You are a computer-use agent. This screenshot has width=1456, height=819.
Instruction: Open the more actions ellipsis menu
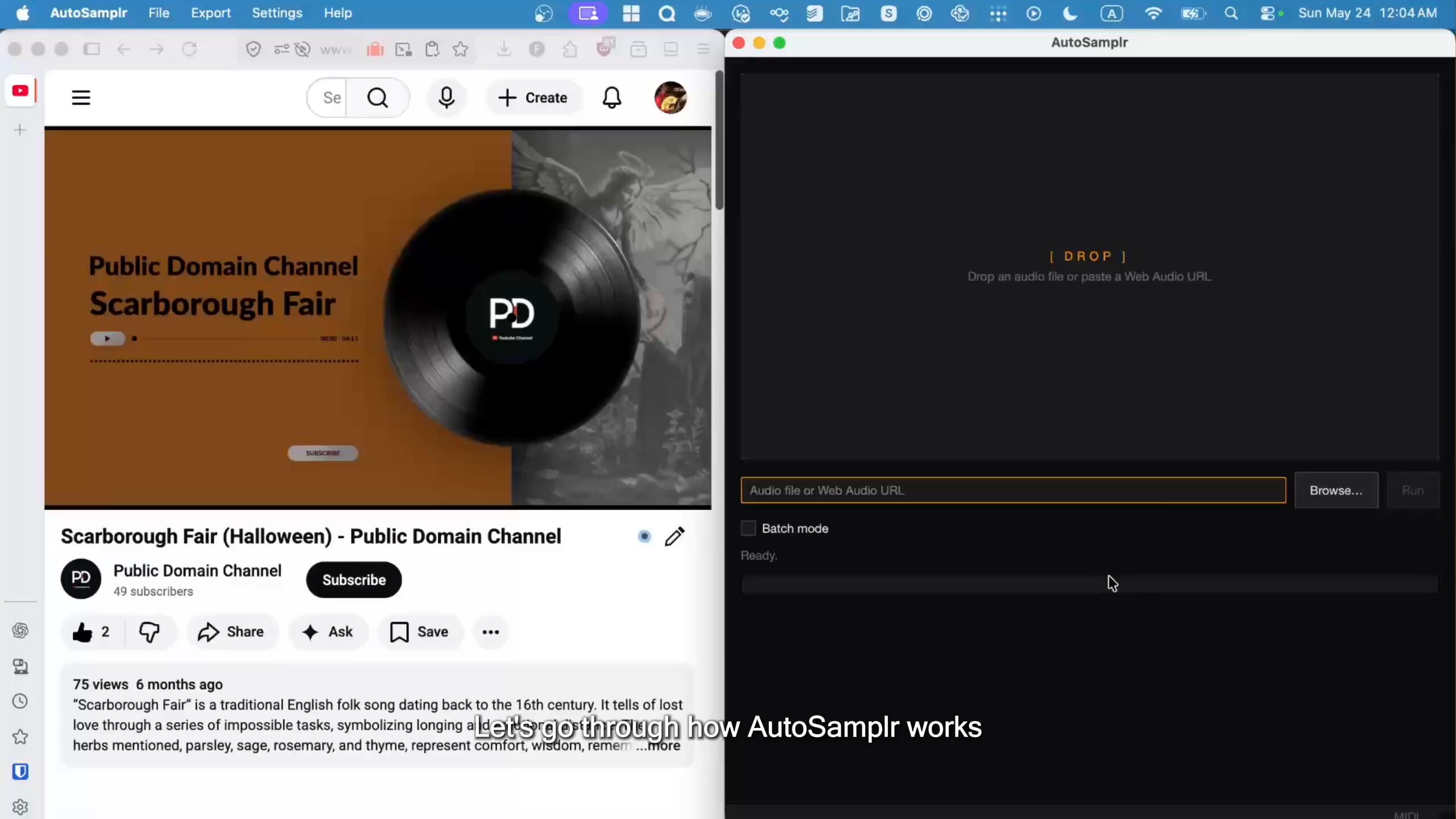tap(490, 632)
